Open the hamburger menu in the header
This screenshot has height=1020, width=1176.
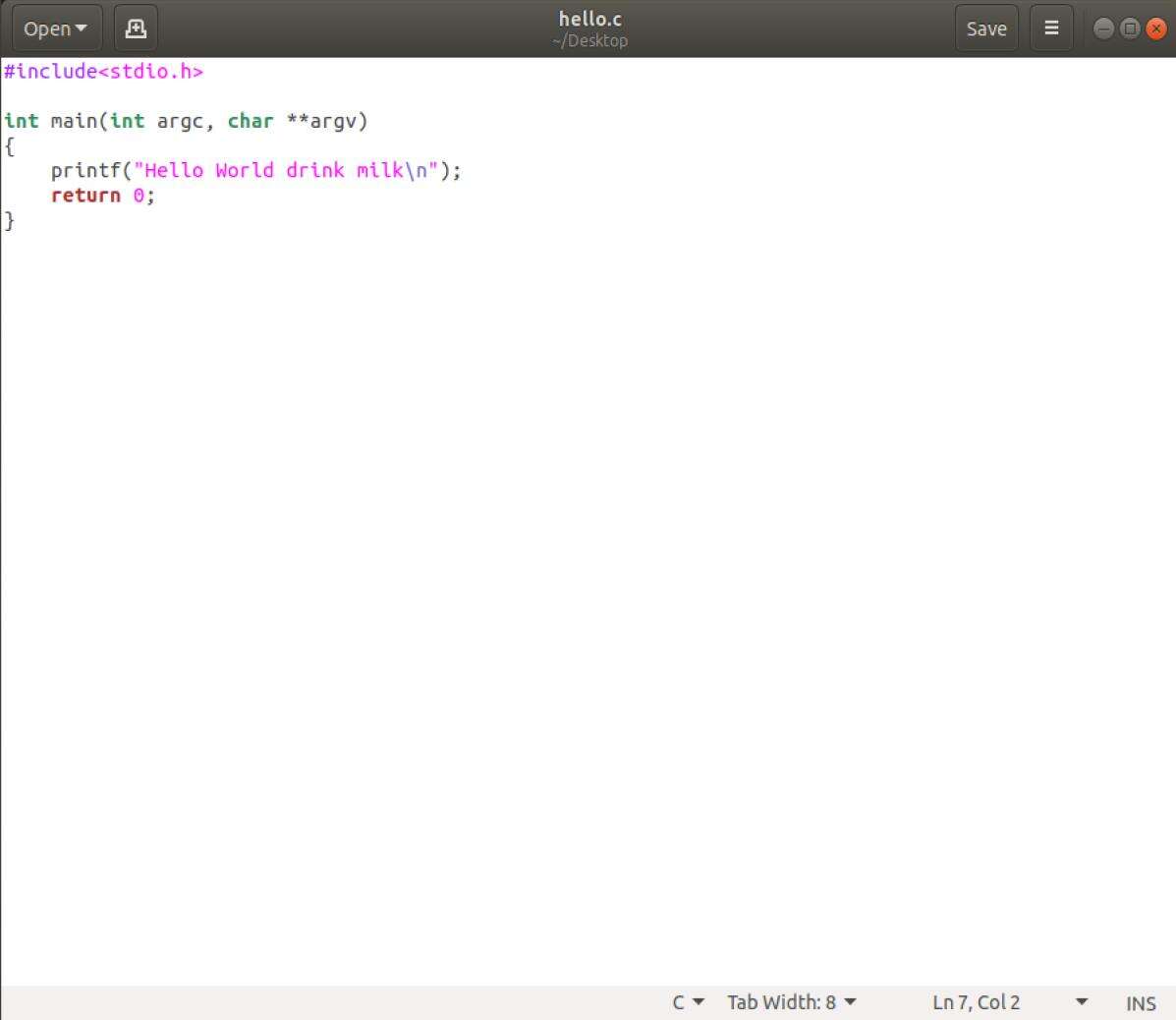pyautogui.click(x=1050, y=28)
